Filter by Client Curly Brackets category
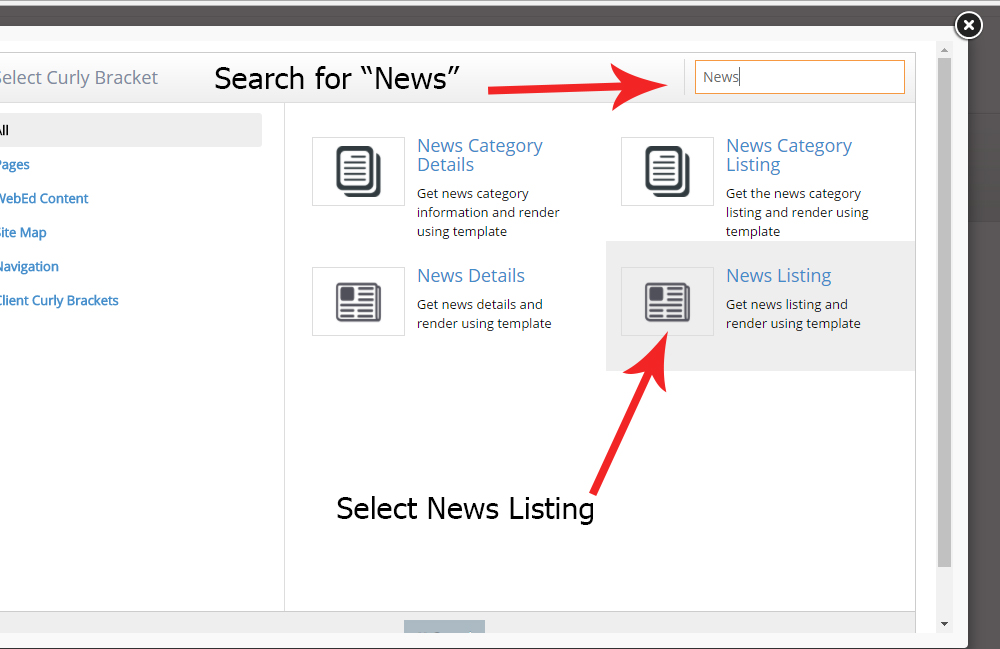 pyautogui.click(x=59, y=301)
